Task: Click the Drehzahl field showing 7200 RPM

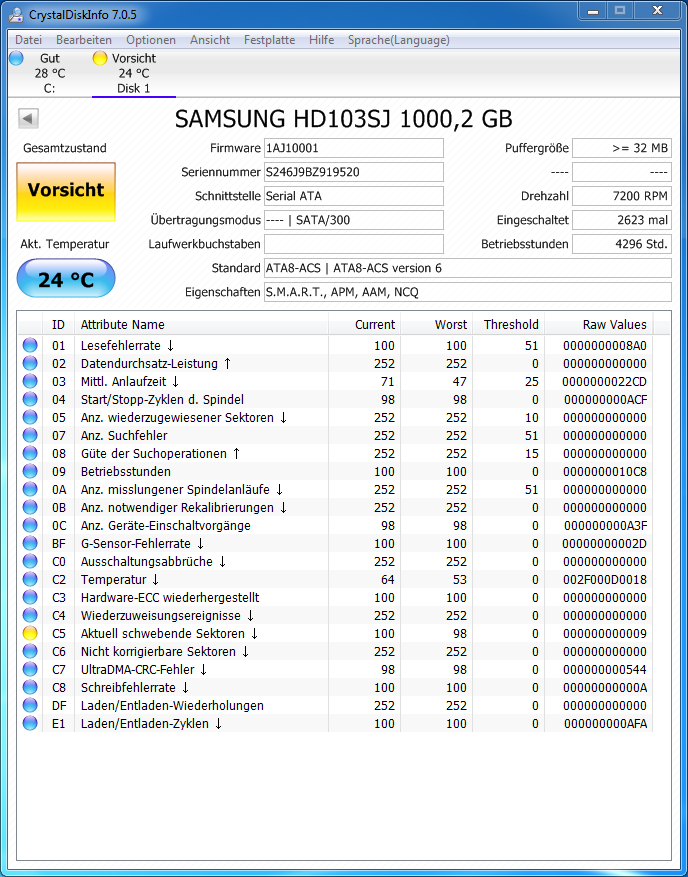Action: 622,196
